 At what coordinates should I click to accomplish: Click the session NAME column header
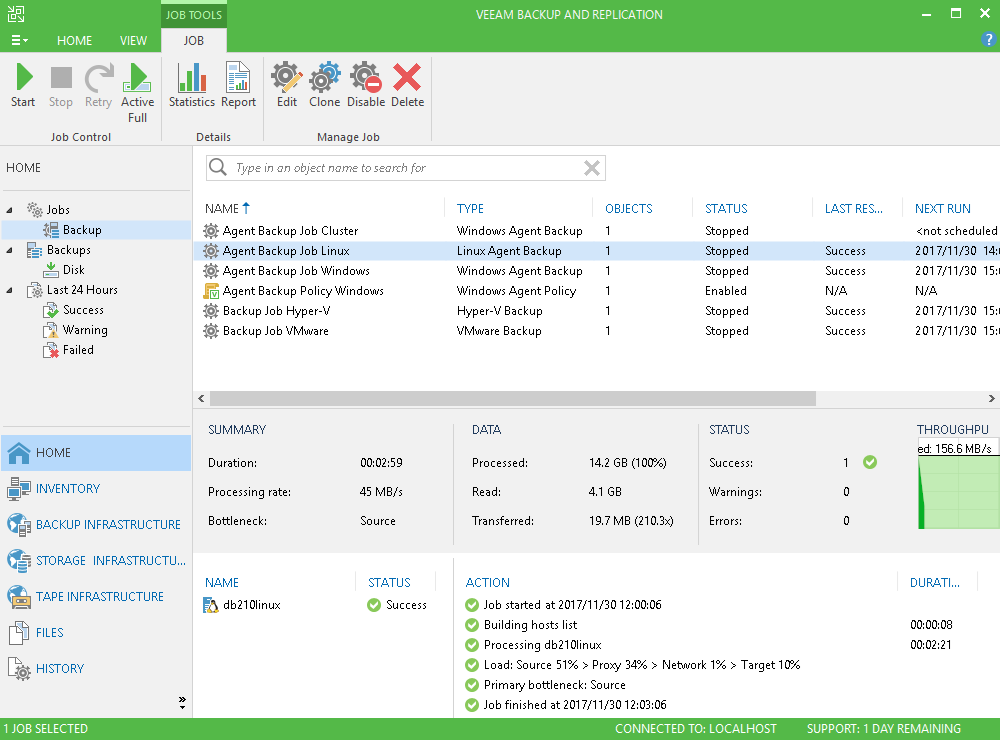[222, 582]
